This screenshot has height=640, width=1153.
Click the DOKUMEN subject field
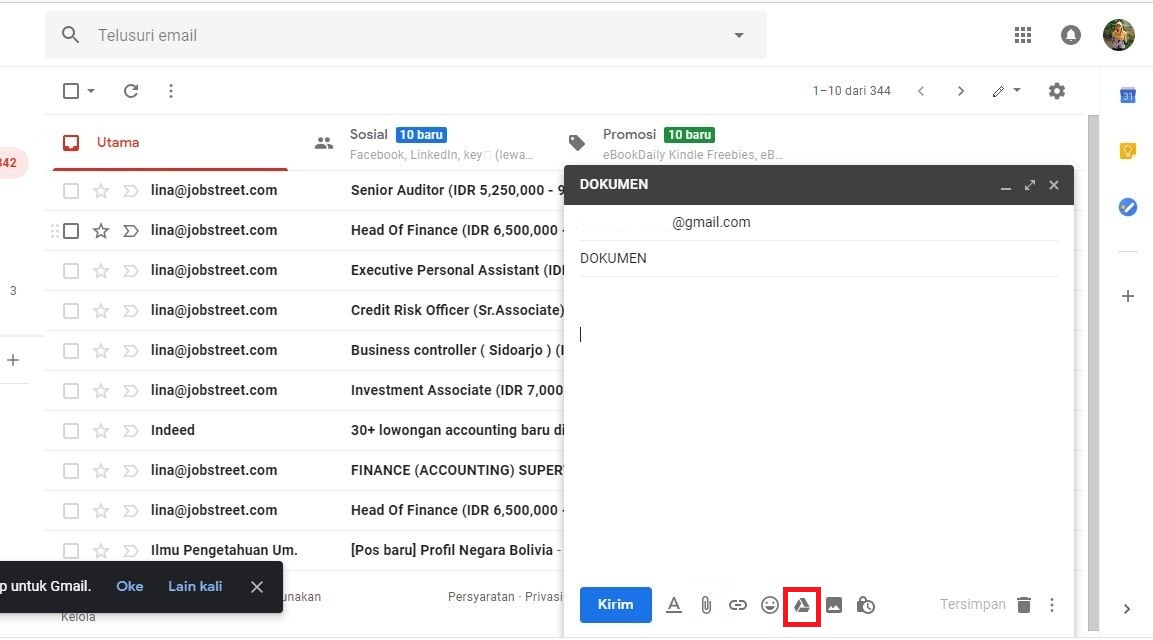pyautogui.click(x=818, y=259)
